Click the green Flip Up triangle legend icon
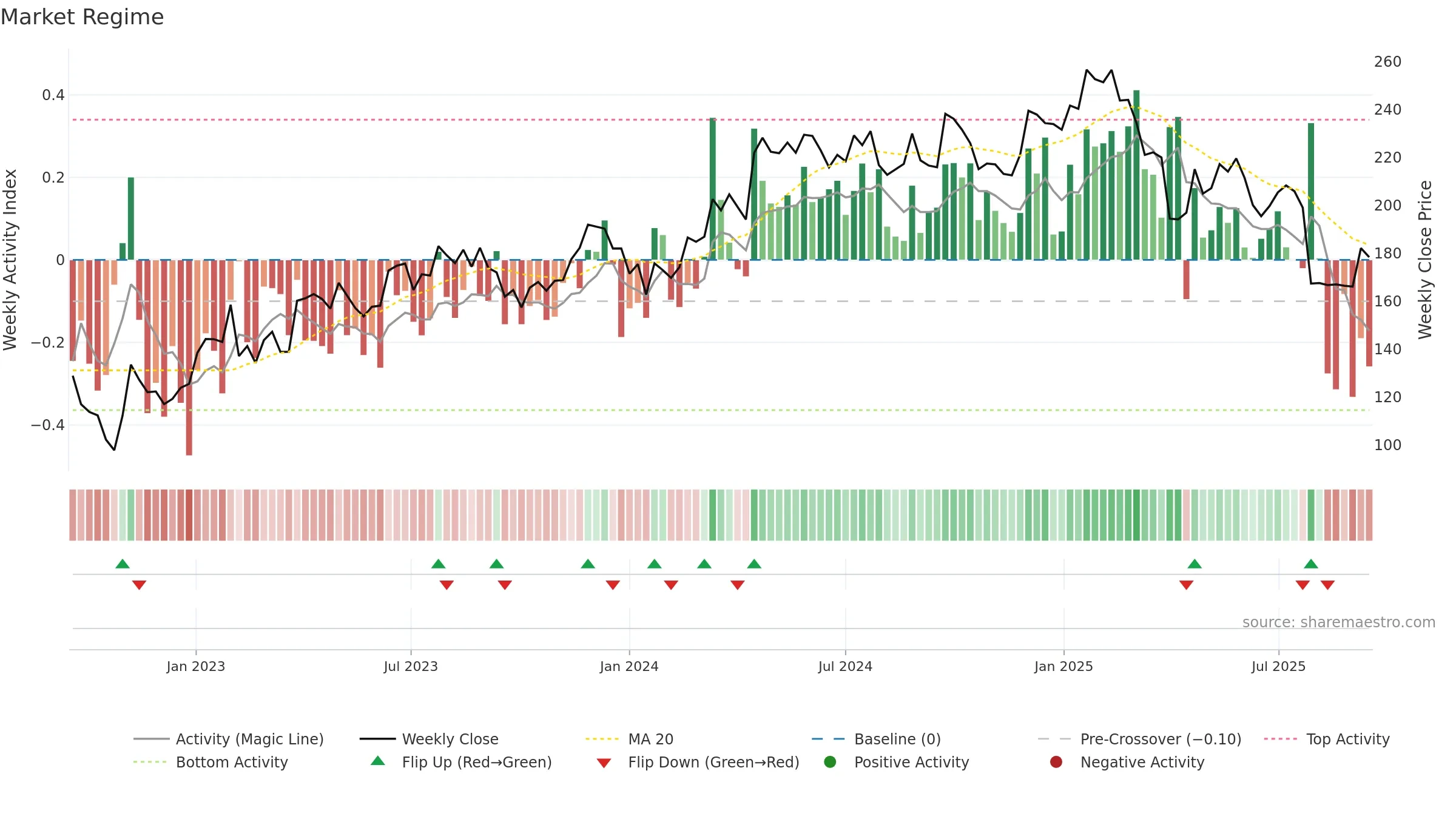 point(378,761)
